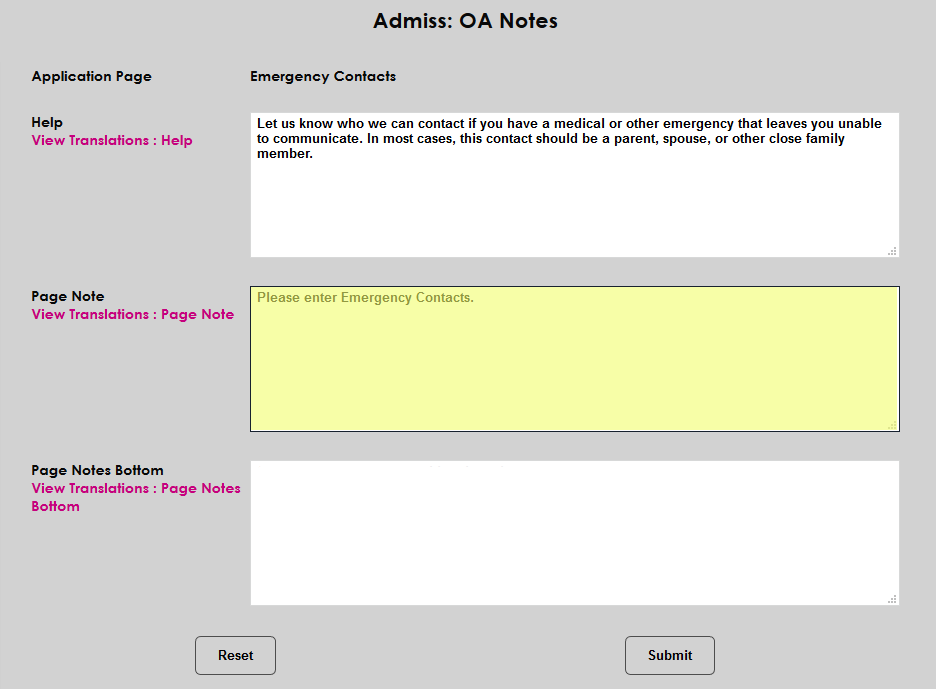Click the Help textarea resize handle
936x689 pixels.
click(893, 251)
